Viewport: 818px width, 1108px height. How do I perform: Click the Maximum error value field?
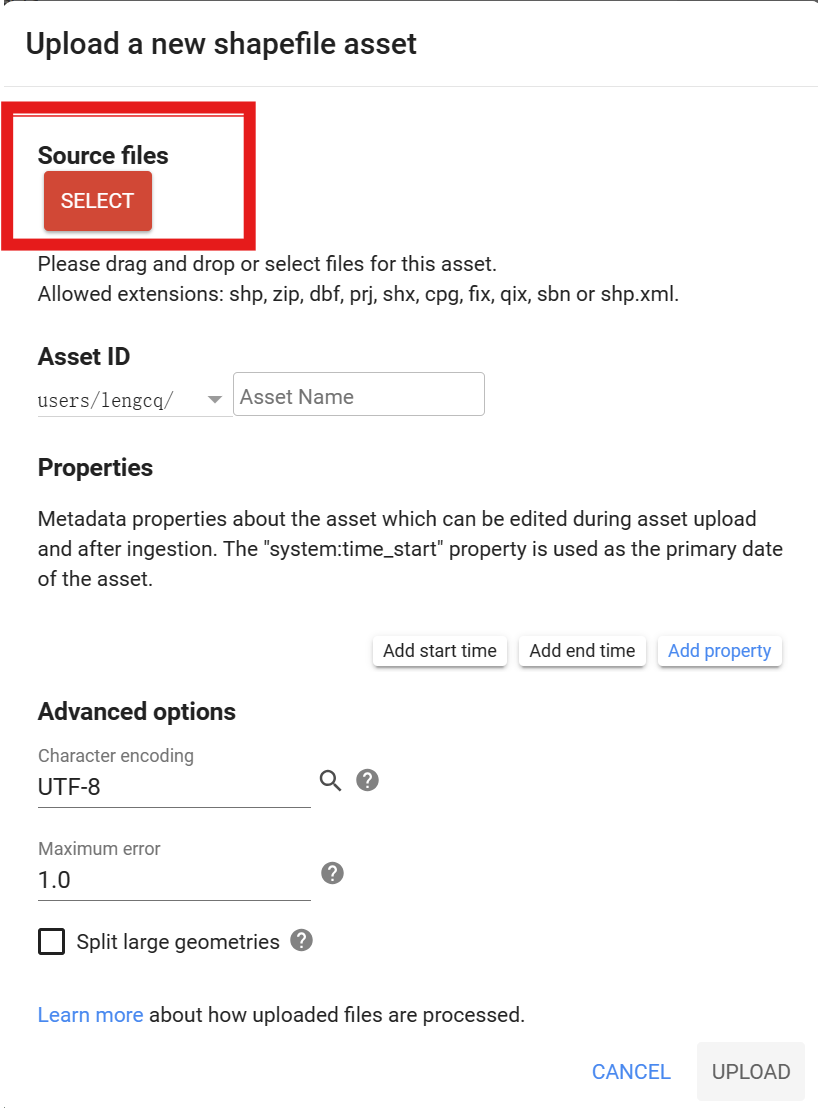pyautogui.click(x=174, y=880)
